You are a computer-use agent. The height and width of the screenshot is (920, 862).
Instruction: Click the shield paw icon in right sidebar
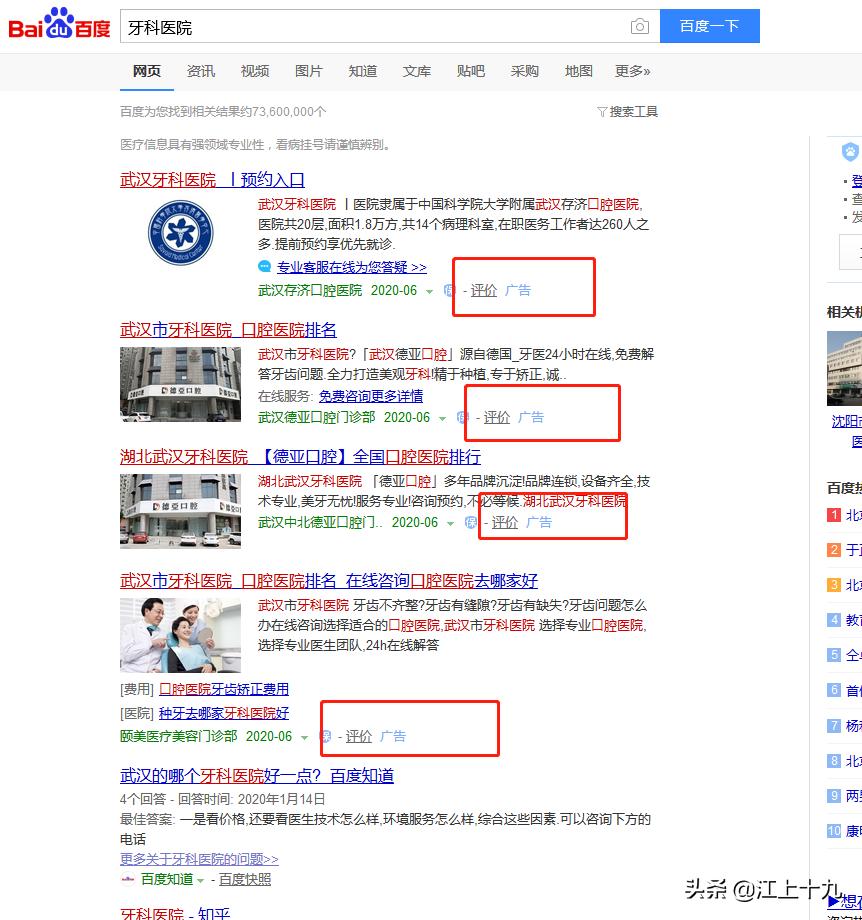[x=850, y=152]
